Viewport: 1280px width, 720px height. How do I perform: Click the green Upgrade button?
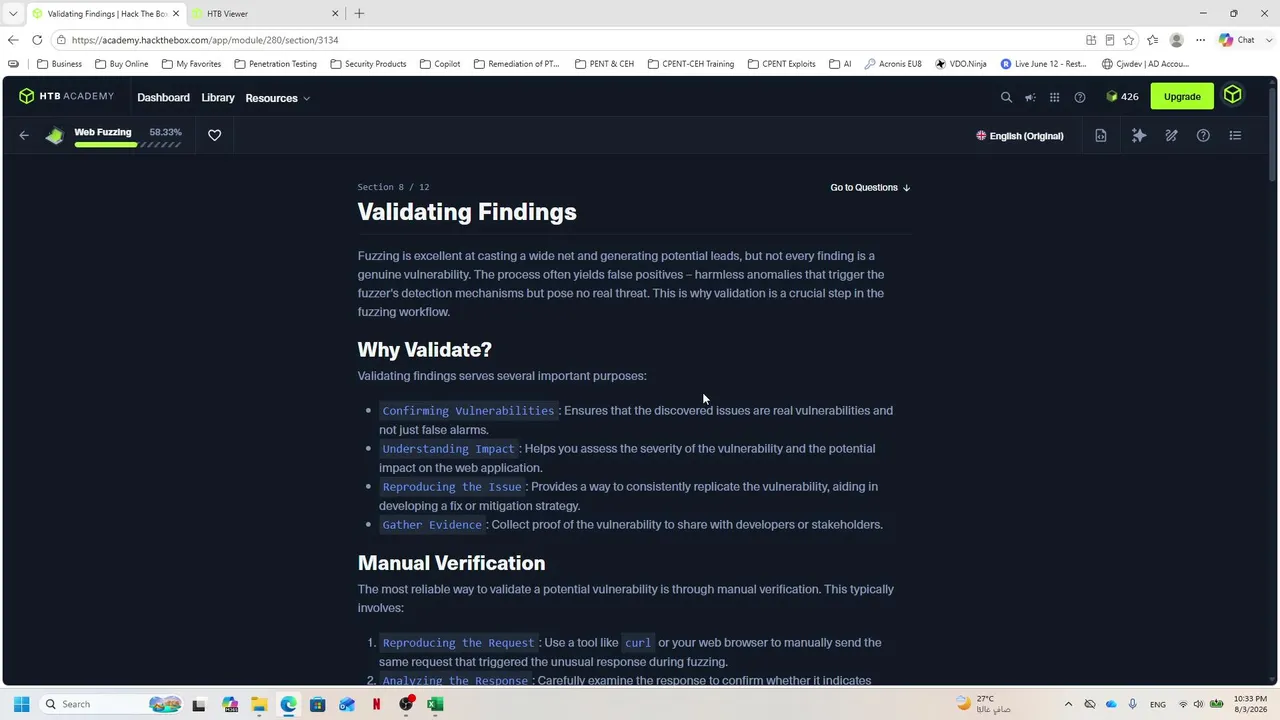point(1182,96)
